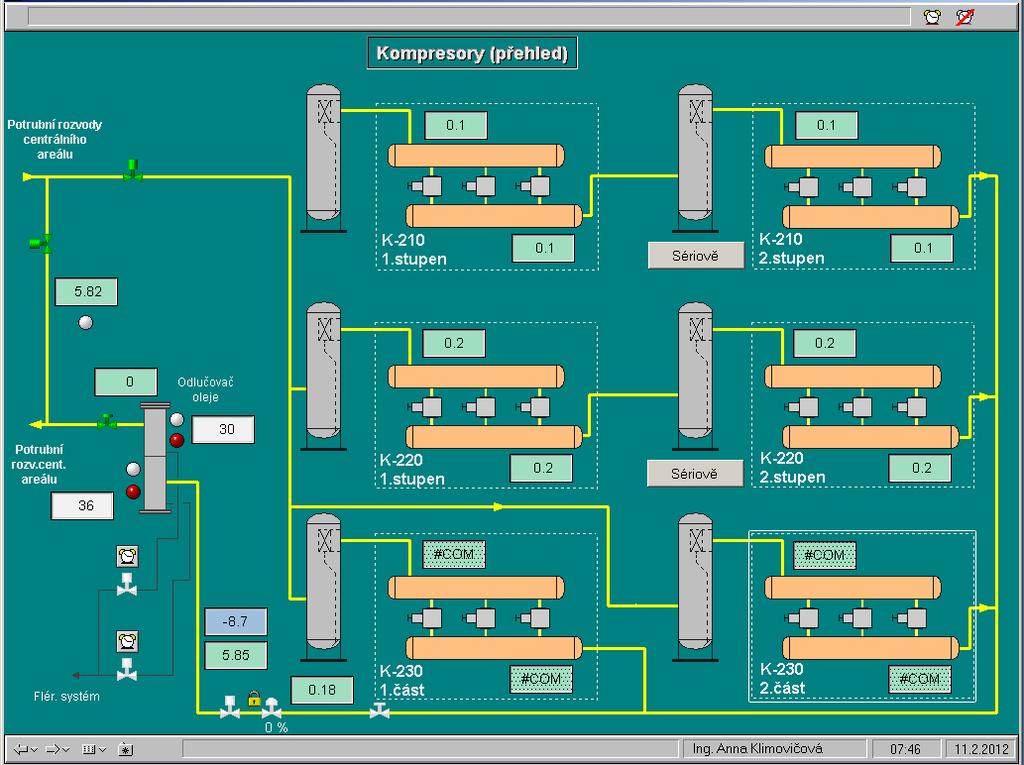The height and width of the screenshot is (765, 1024).
Task: Click the back arrow in the bottom toolbar
Action: click(21, 749)
